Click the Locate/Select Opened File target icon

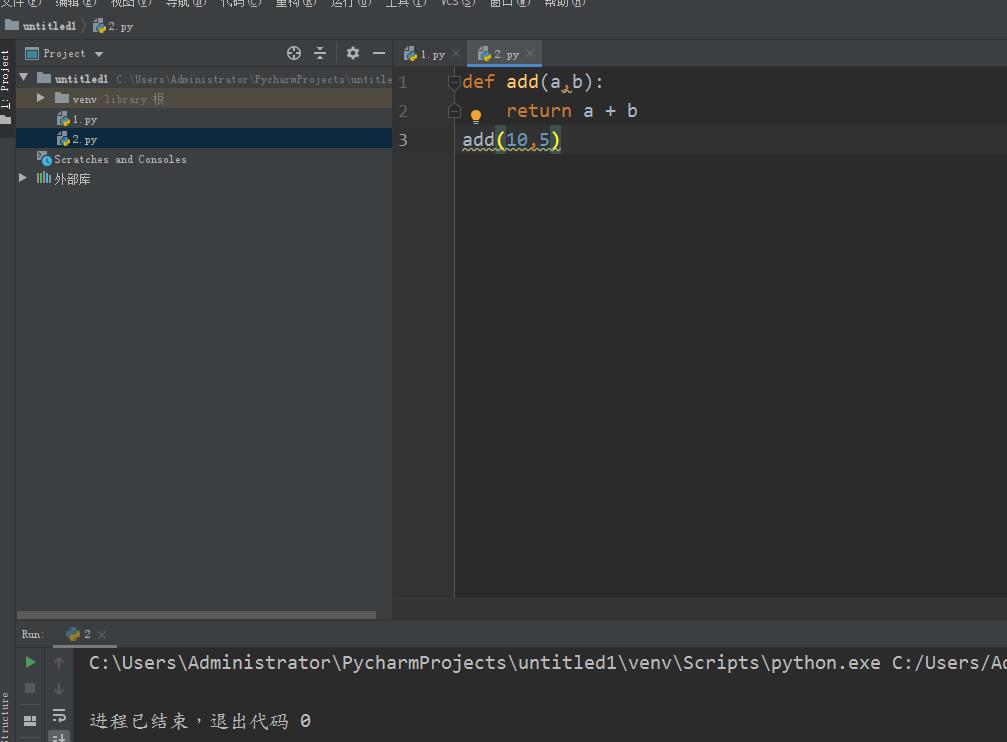pyautogui.click(x=294, y=53)
